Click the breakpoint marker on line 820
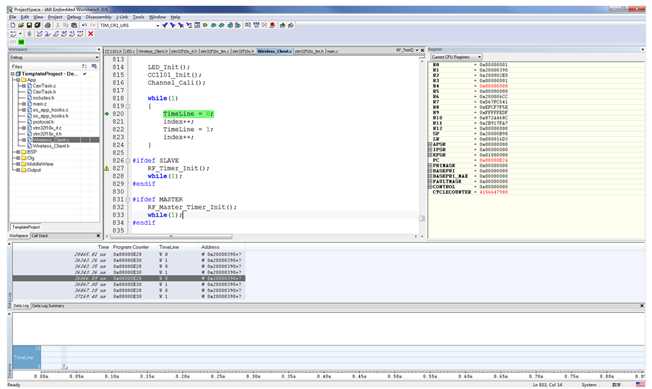This screenshot has width=652, height=389. pos(107,113)
